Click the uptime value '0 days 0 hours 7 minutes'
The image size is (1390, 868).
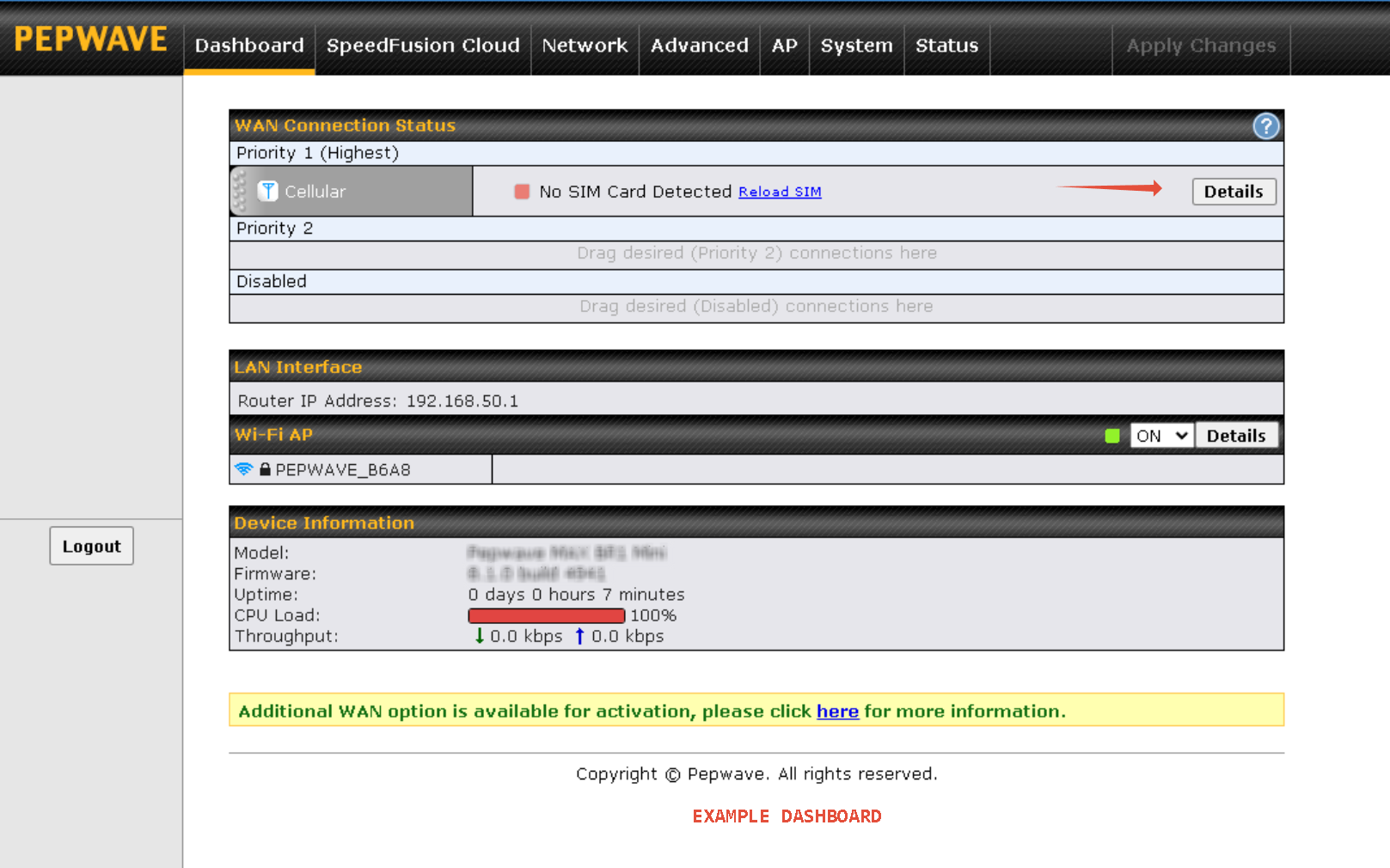(576, 595)
